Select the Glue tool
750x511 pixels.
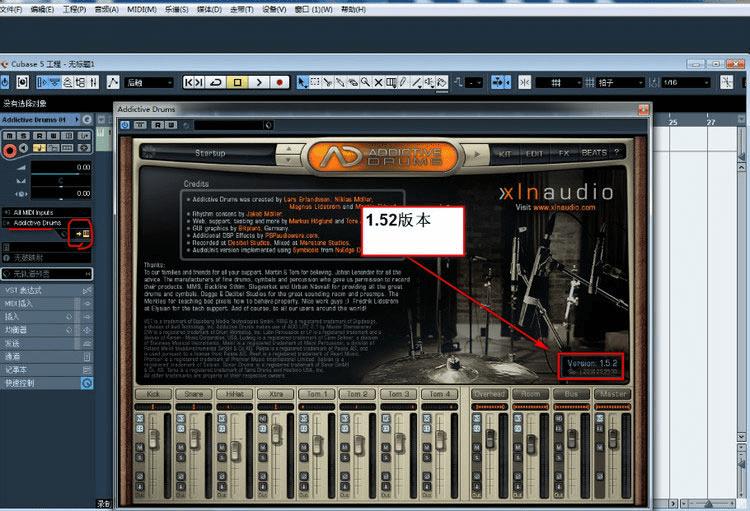click(x=340, y=82)
